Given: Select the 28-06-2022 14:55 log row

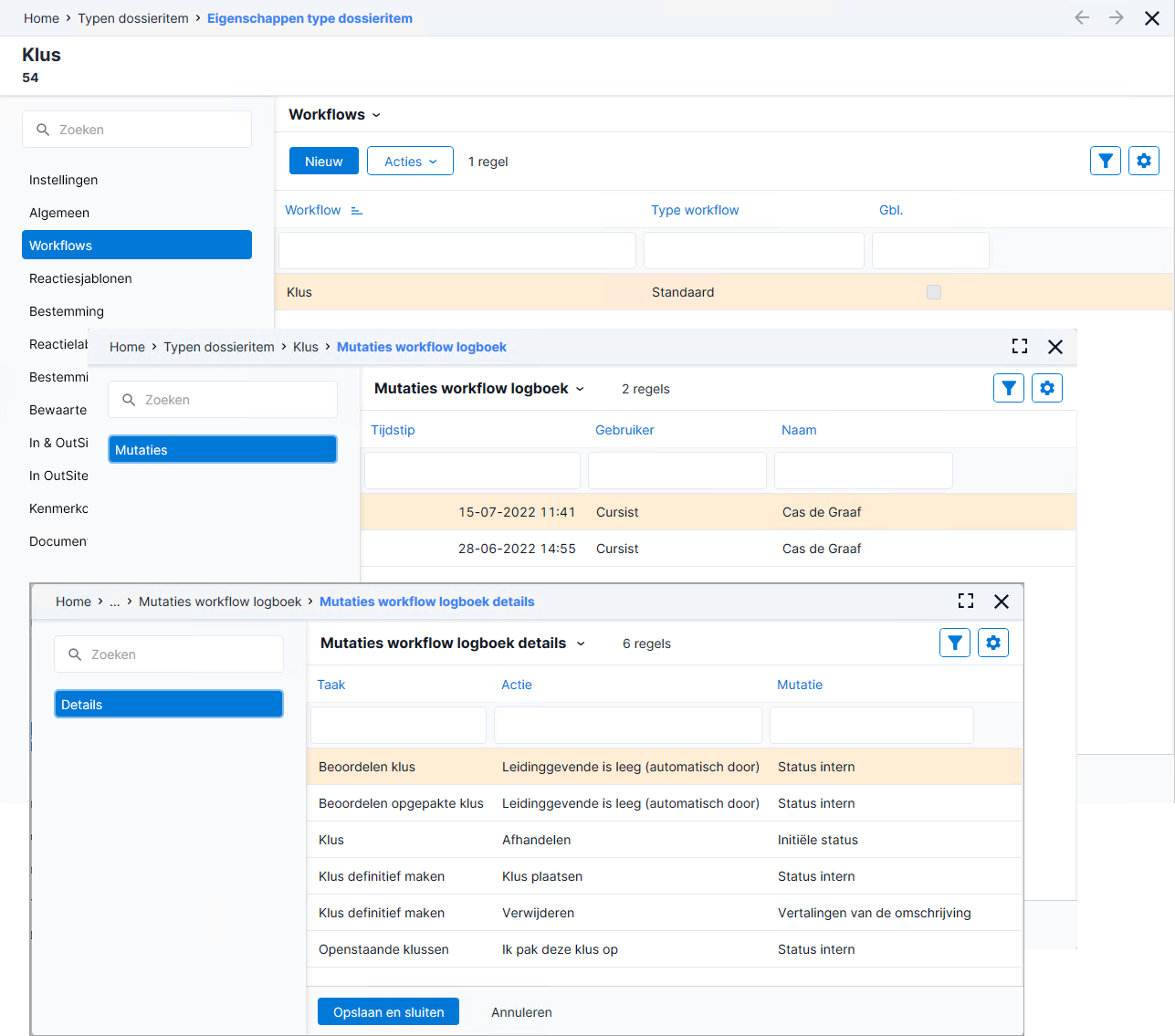Looking at the screenshot, I should tap(719, 549).
